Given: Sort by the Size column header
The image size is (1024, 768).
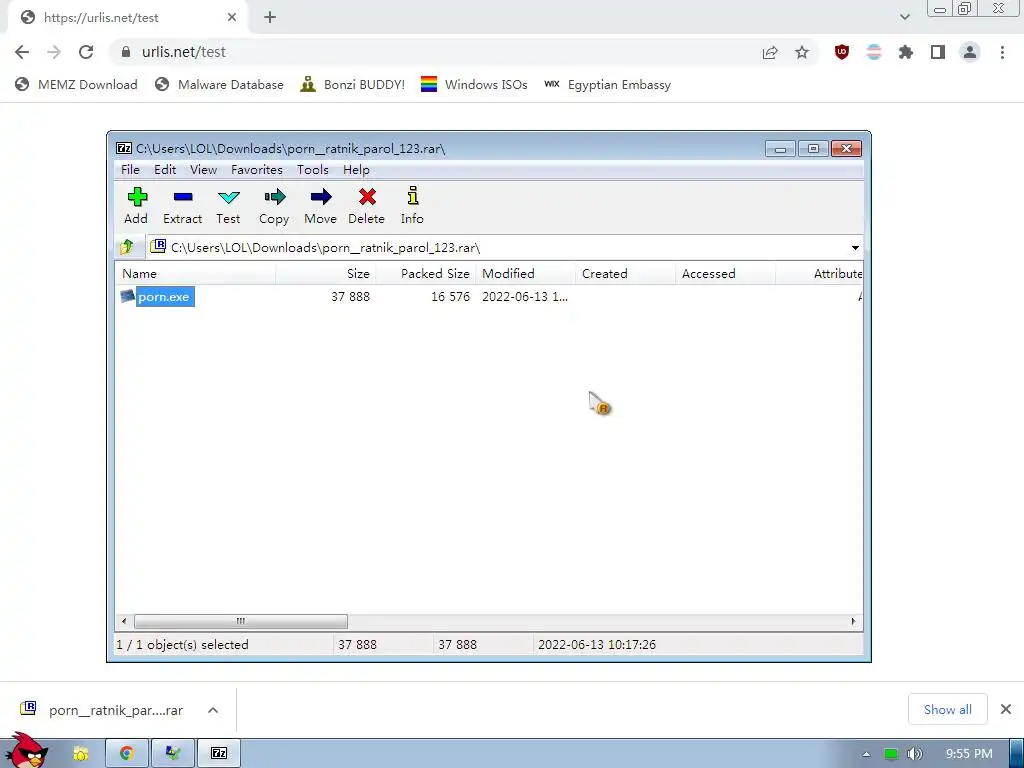Looking at the screenshot, I should tap(326, 274).
